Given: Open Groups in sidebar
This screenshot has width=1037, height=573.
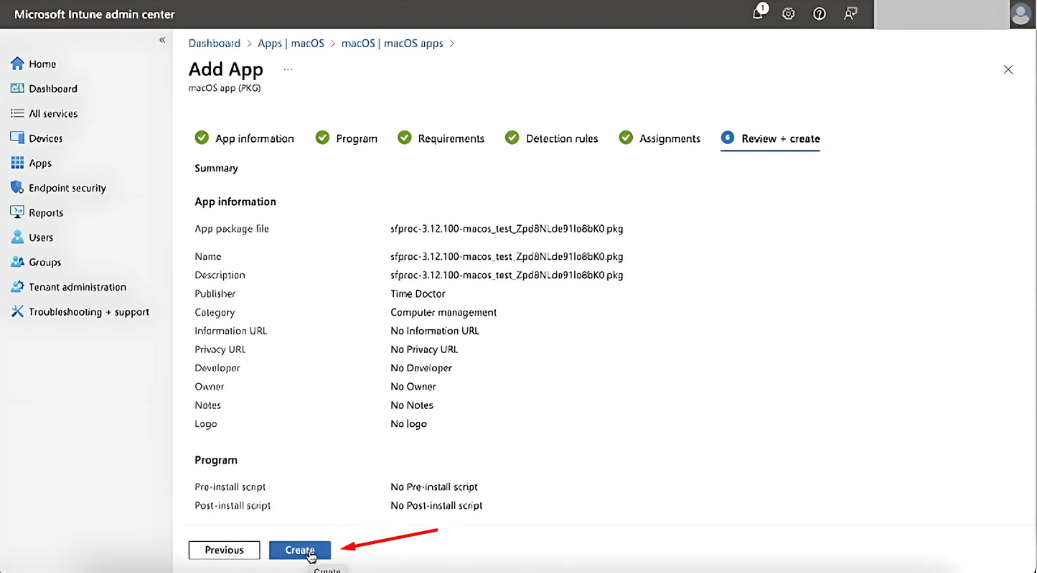Looking at the screenshot, I should click(36, 263).
